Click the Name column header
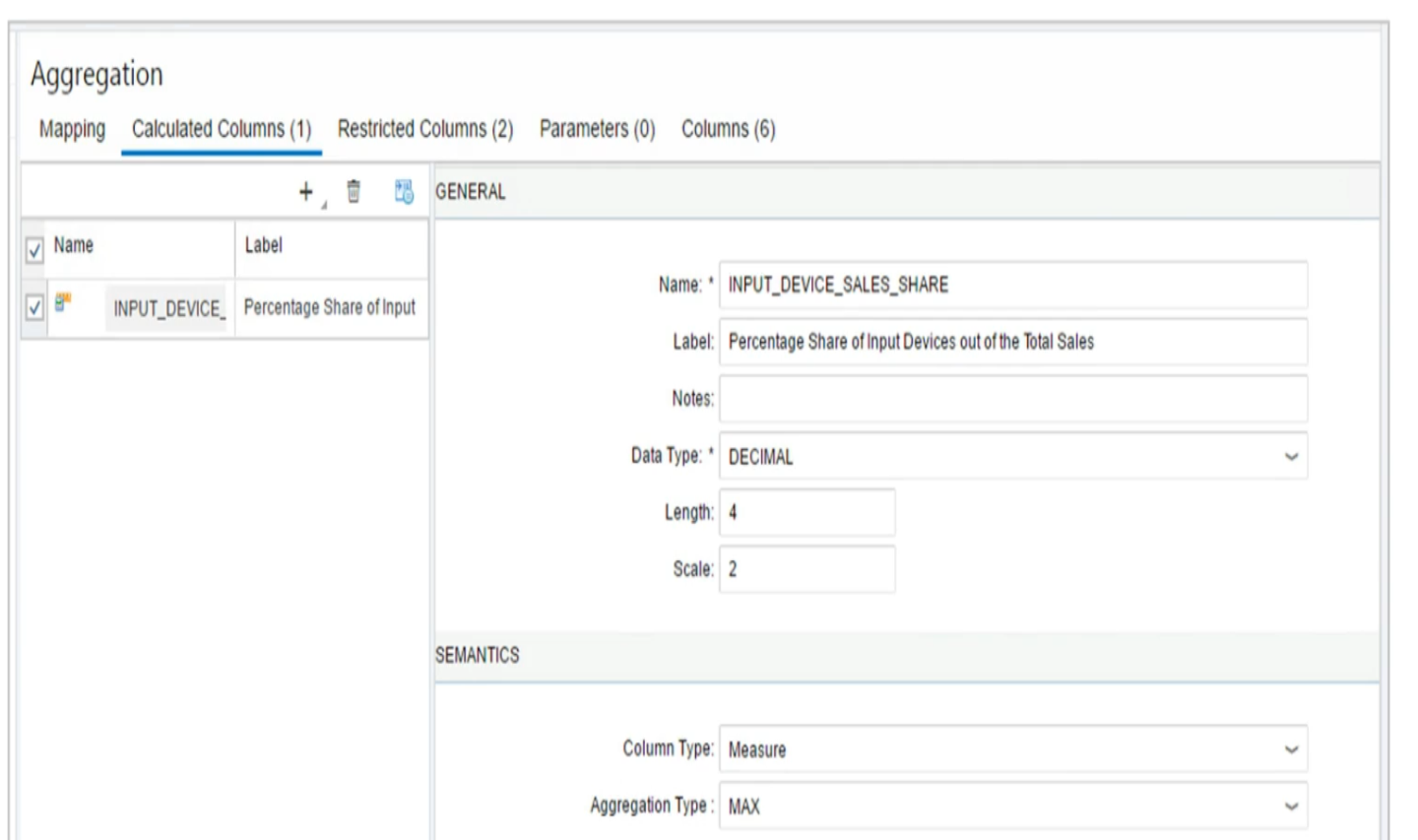This screenshot has height=840, width=1418. coord(73,245)
